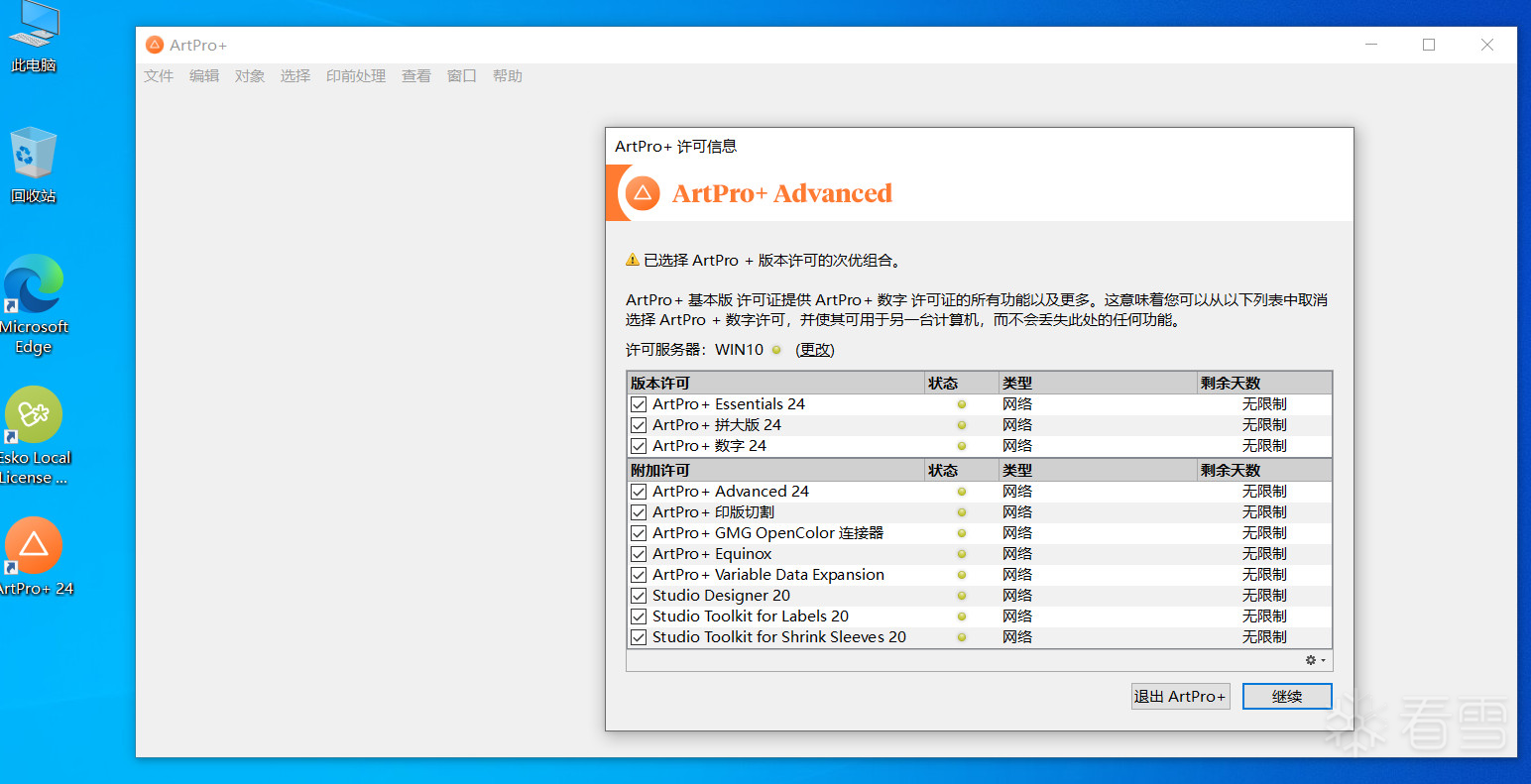
Task: Click 无限制 in the Studio Designer 20 row
Action: (1264, 596)
